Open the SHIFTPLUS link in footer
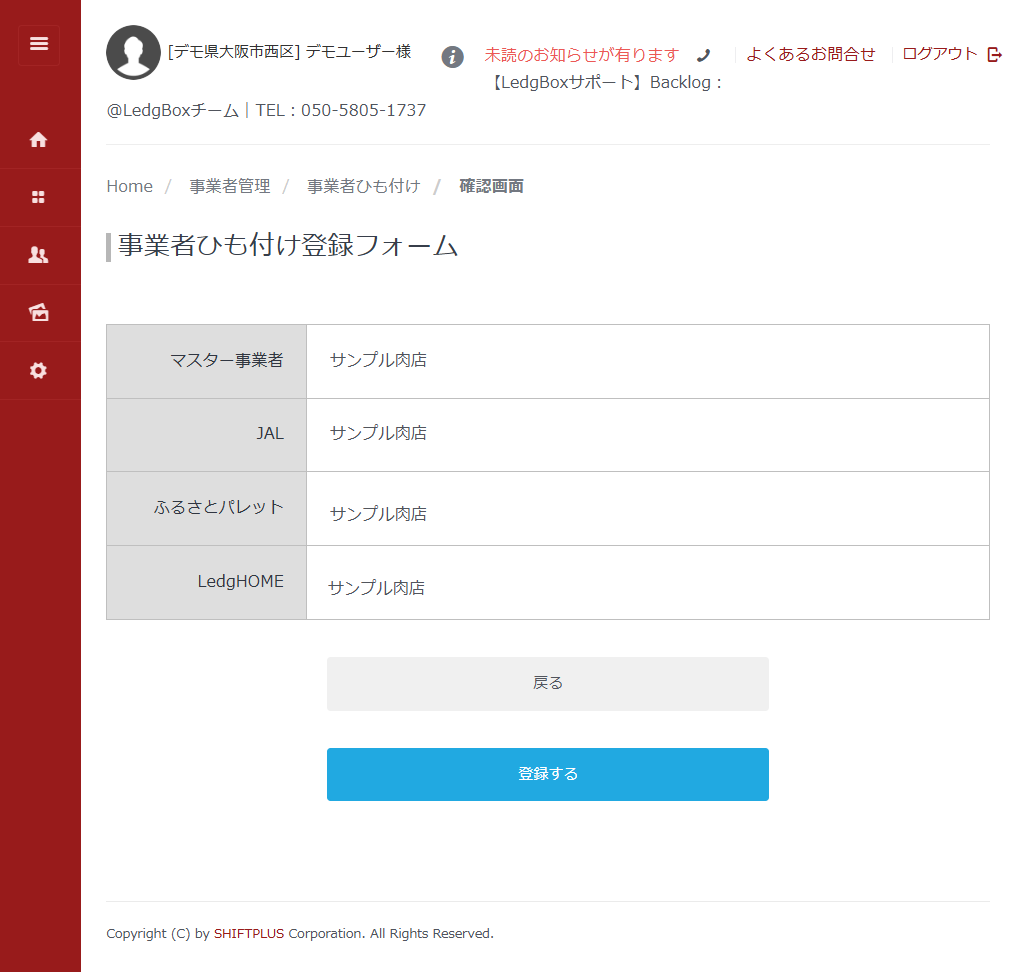Viewport: 1015px width, 972px height. 249,934
